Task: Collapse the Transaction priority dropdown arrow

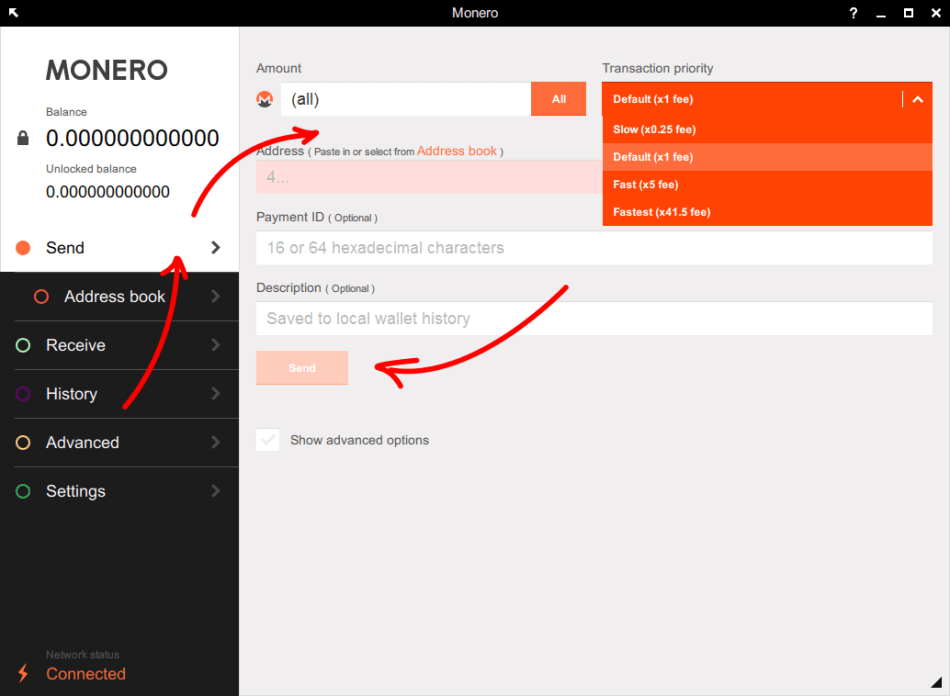Action: [x=918, y=99]
